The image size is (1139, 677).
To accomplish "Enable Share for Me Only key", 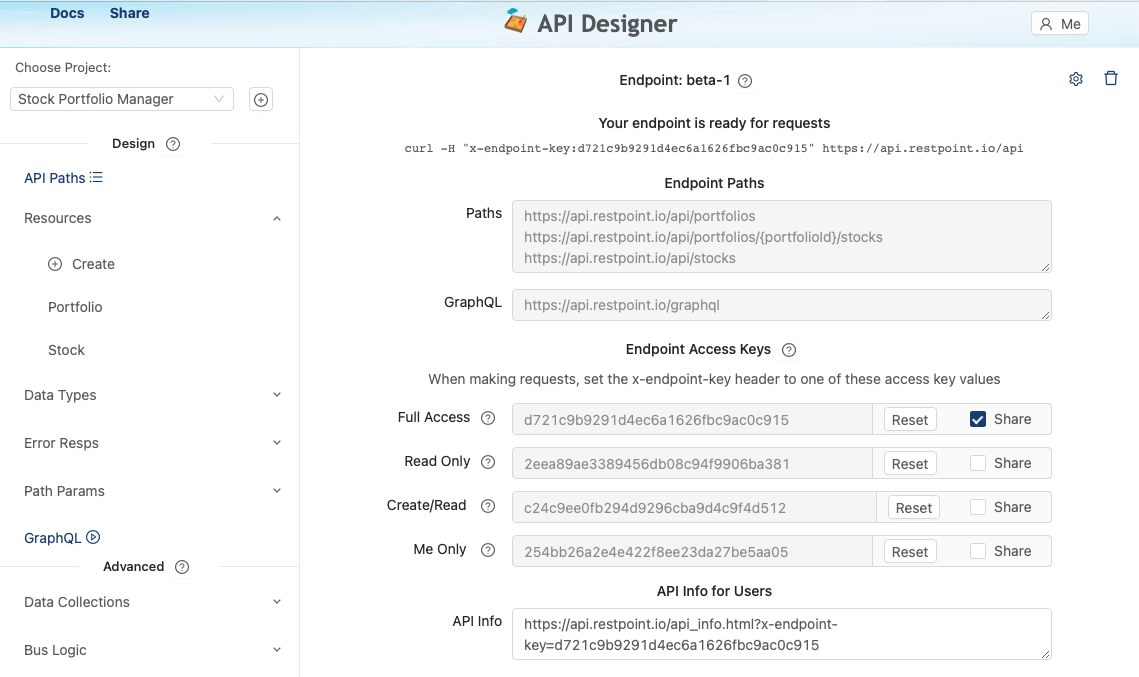I will click(978, 551).
